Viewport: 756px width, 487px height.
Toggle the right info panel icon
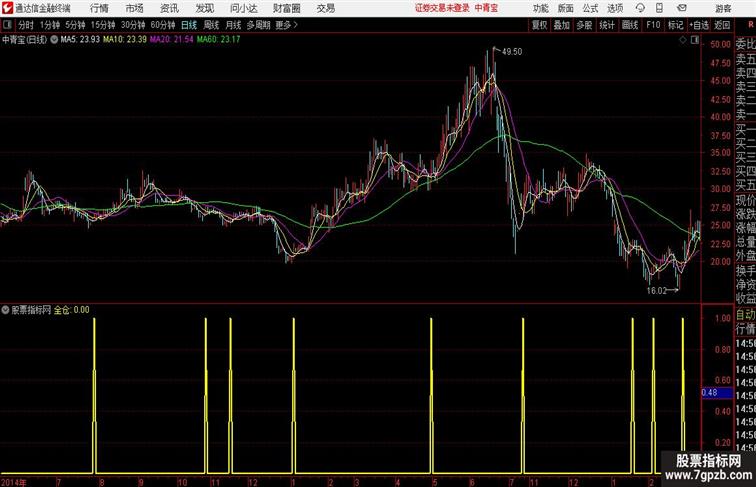point(695,40)
